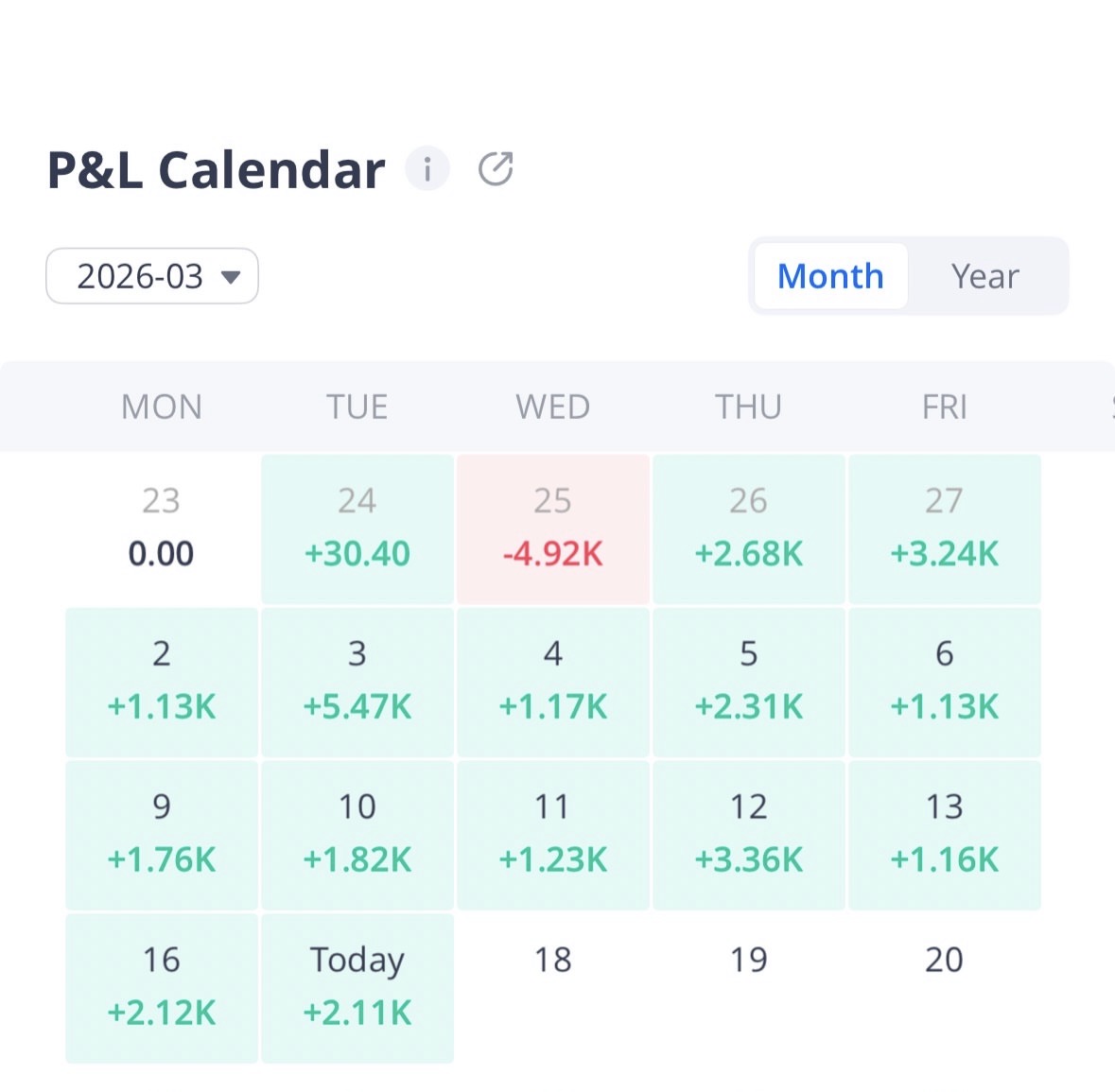Click the info icon beside P&L Calendar

tap(427, 169)
